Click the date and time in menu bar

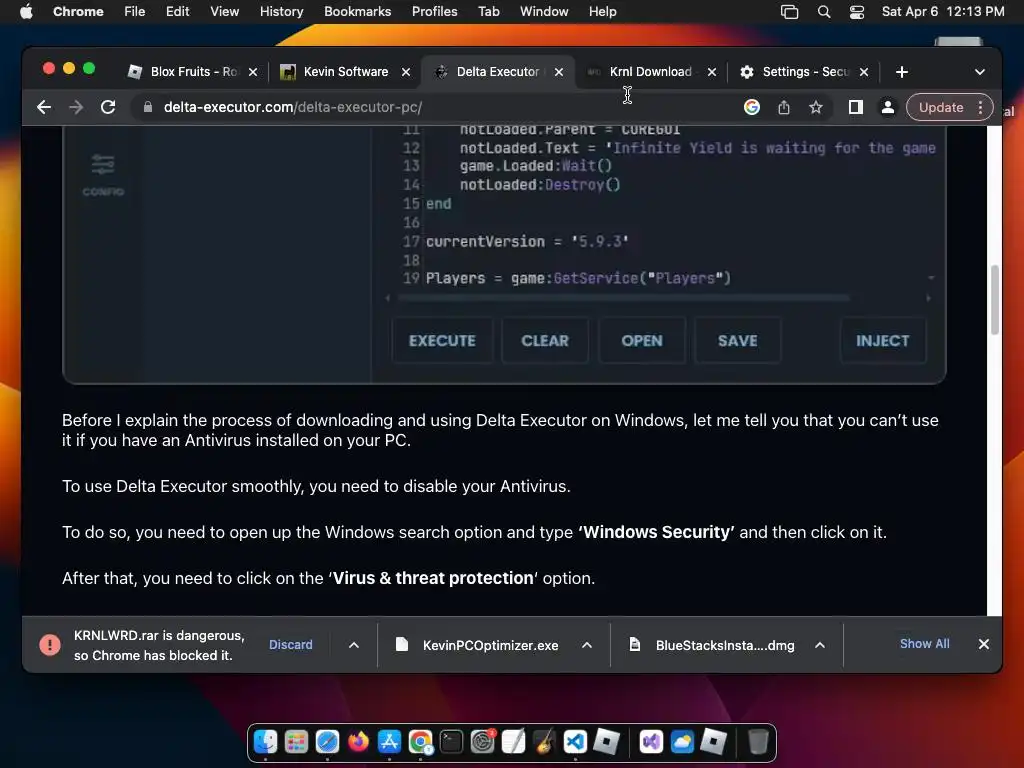[x=943, y=12]
